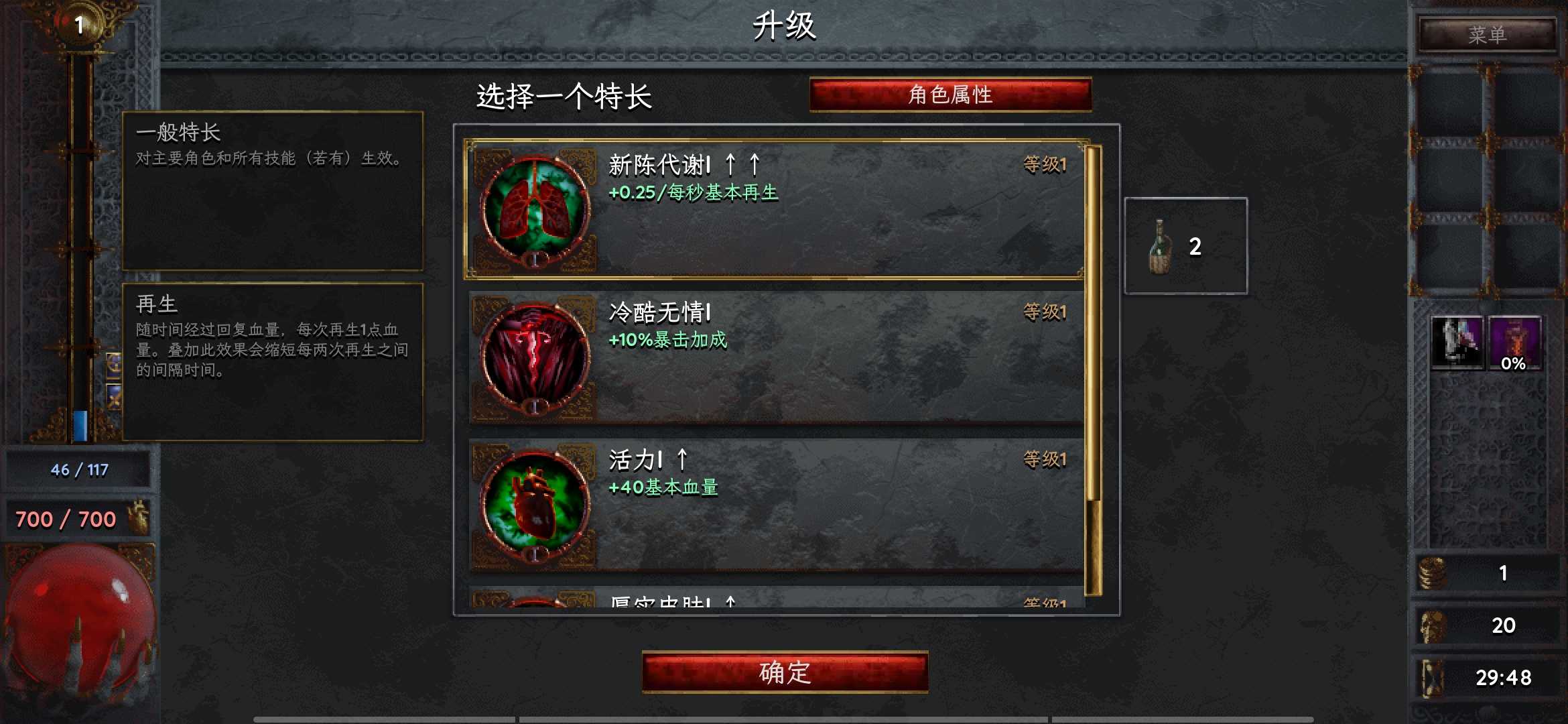Screen dimensions: 1568x724
Task: Click the skull kill counter icon
Action: click(1433, 625)
